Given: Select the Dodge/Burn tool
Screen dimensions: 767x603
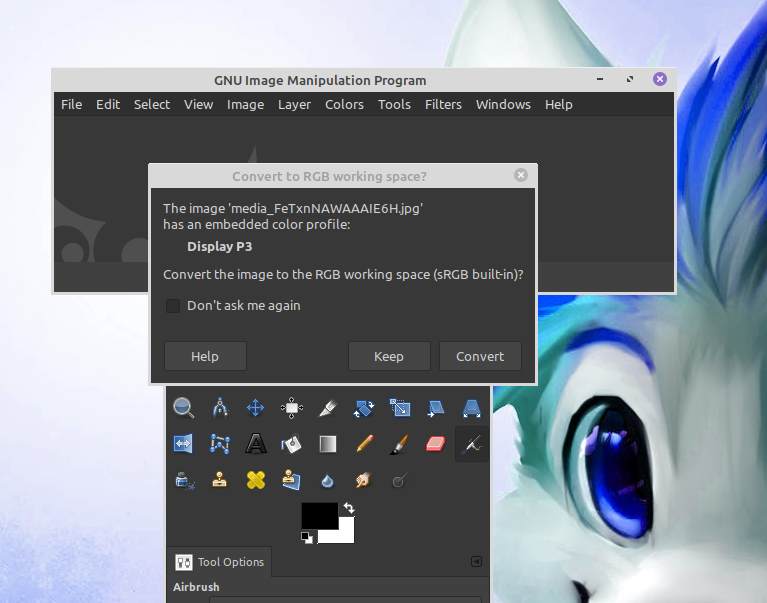Looking at the screenshot, I should pos(399,481).
